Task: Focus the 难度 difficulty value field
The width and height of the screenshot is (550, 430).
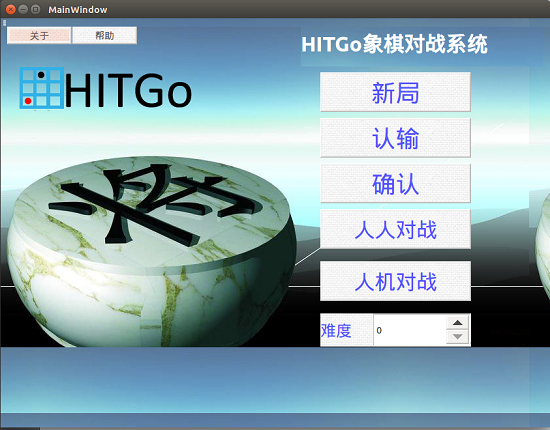Action: pyautogui.click(x=410, y=330)
